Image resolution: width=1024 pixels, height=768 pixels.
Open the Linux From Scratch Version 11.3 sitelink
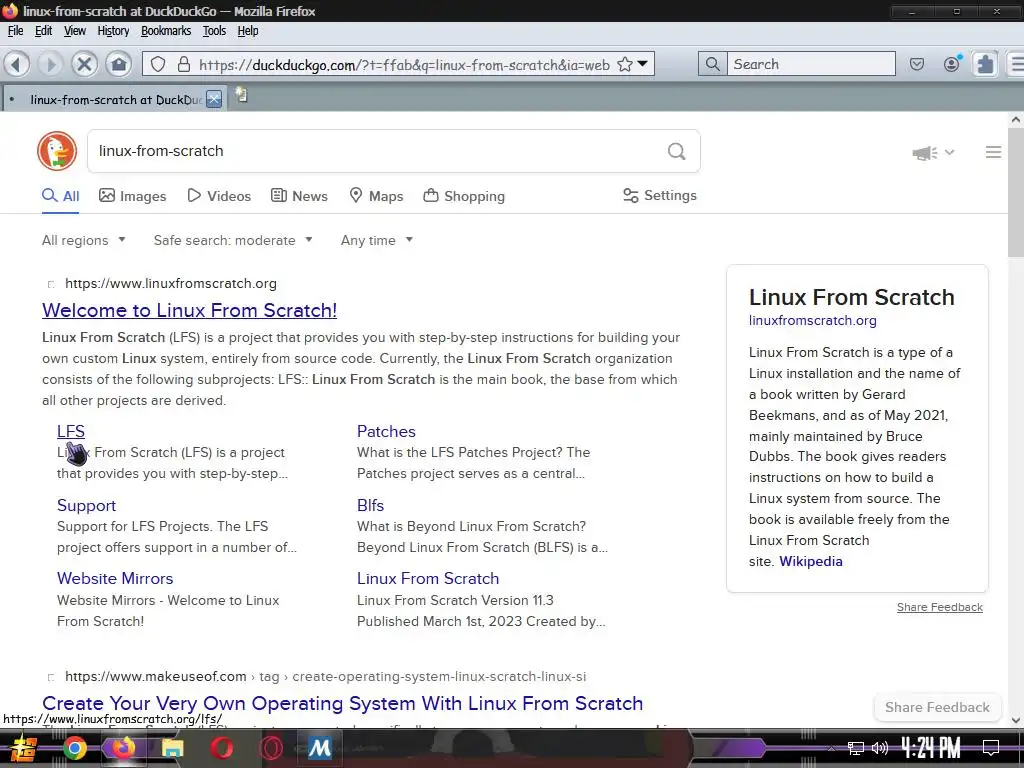[428, 579]
